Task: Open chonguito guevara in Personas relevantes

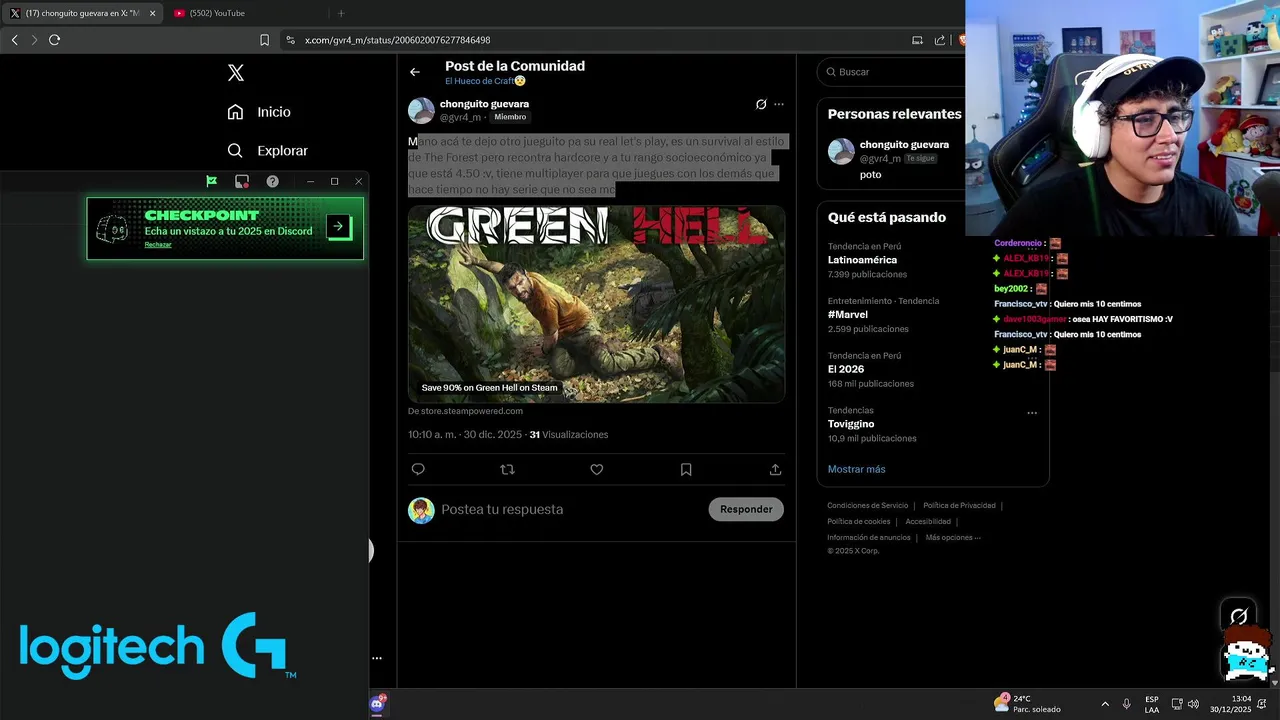Action: [x=904, y=145]
